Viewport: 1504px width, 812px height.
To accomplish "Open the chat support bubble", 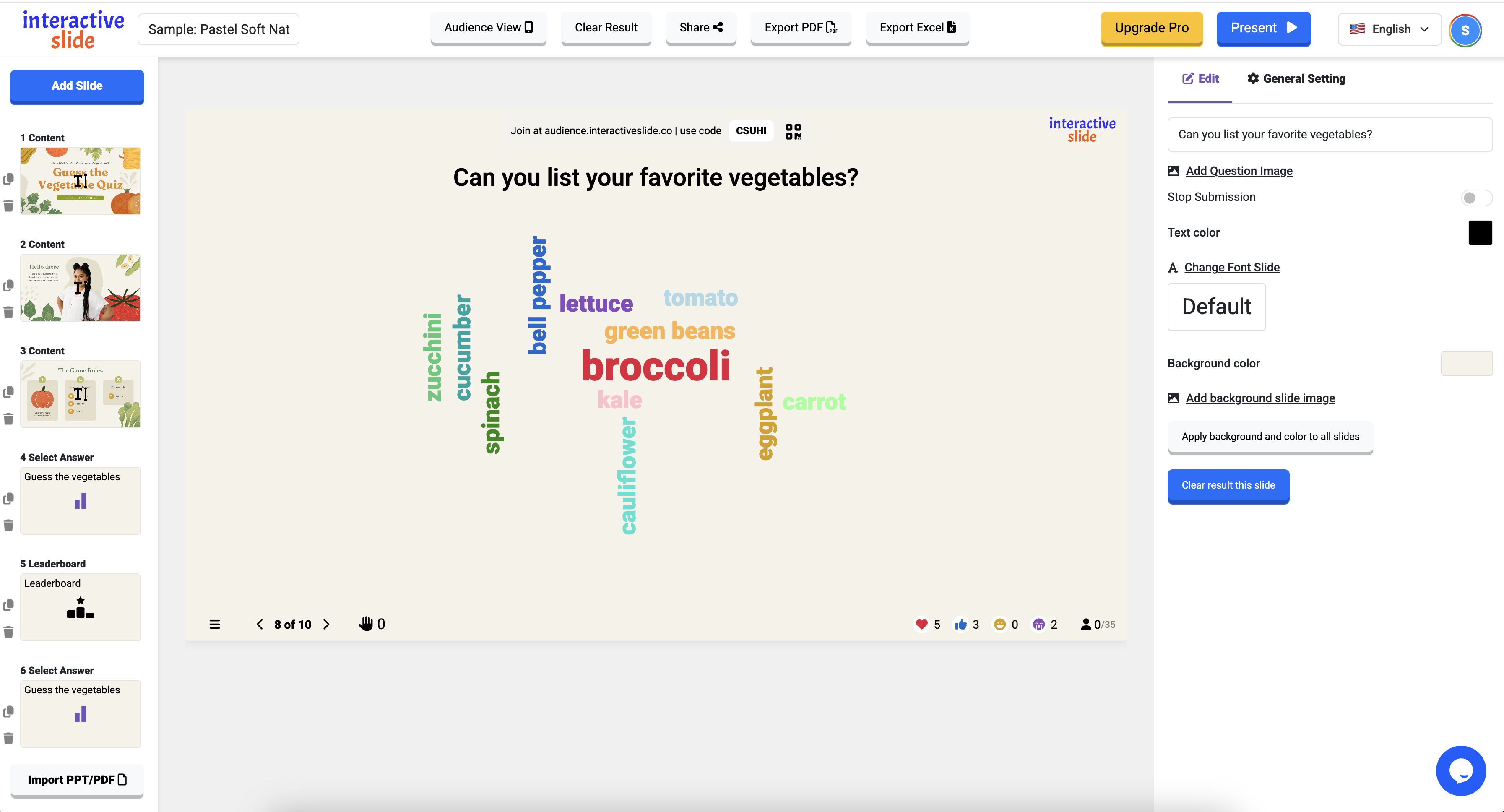I will point(1460,770).
